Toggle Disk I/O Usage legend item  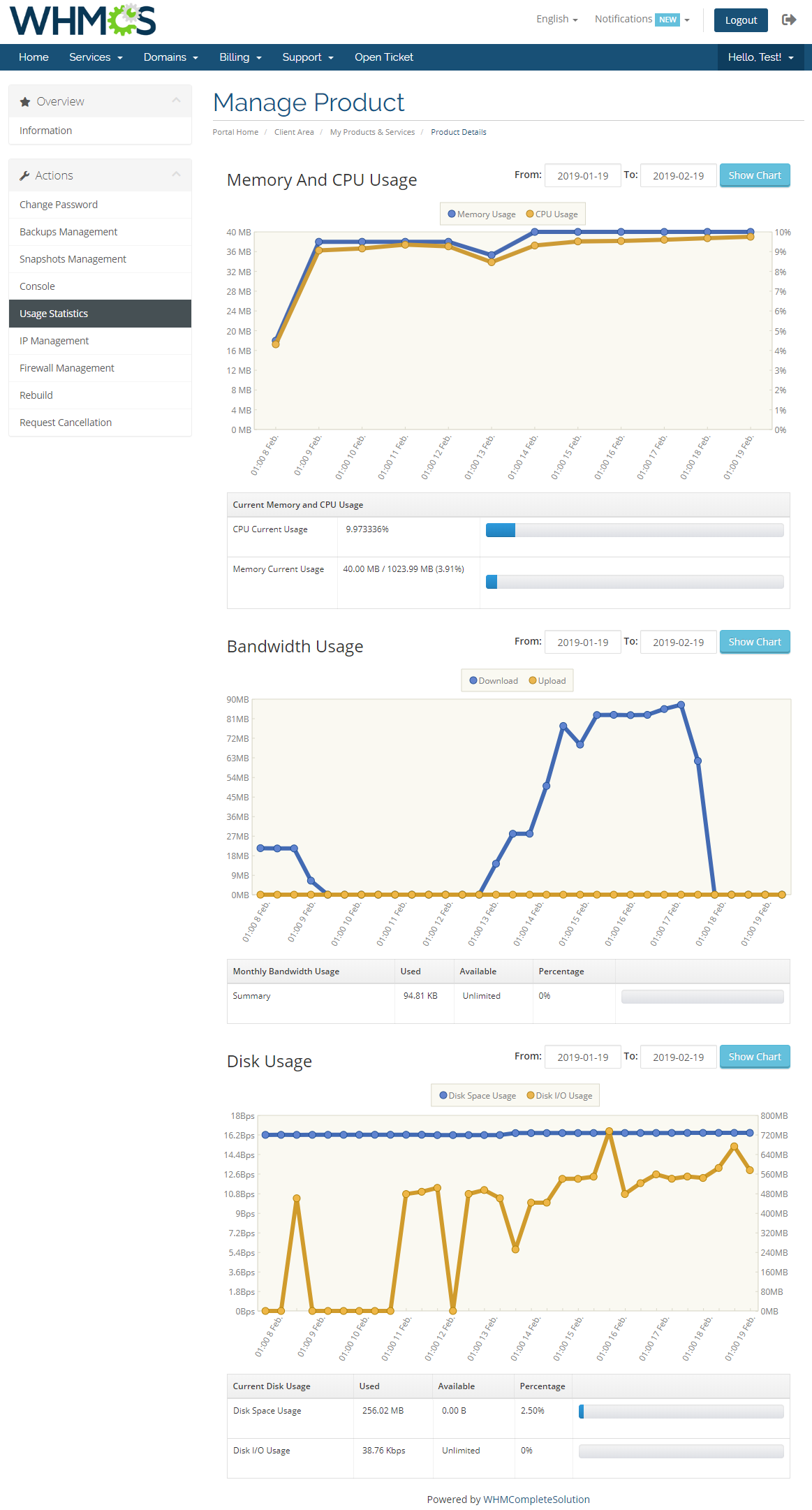(559, 1095)
